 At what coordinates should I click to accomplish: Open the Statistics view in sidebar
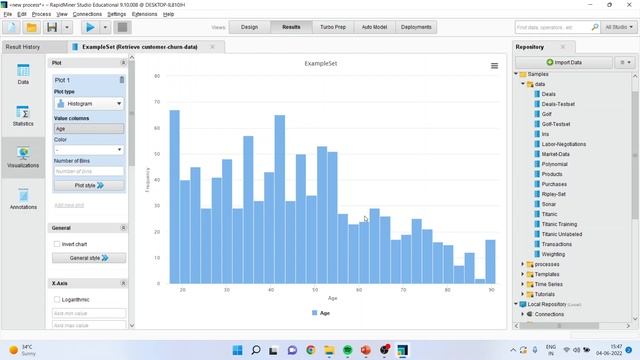click(x=23, y=116)
